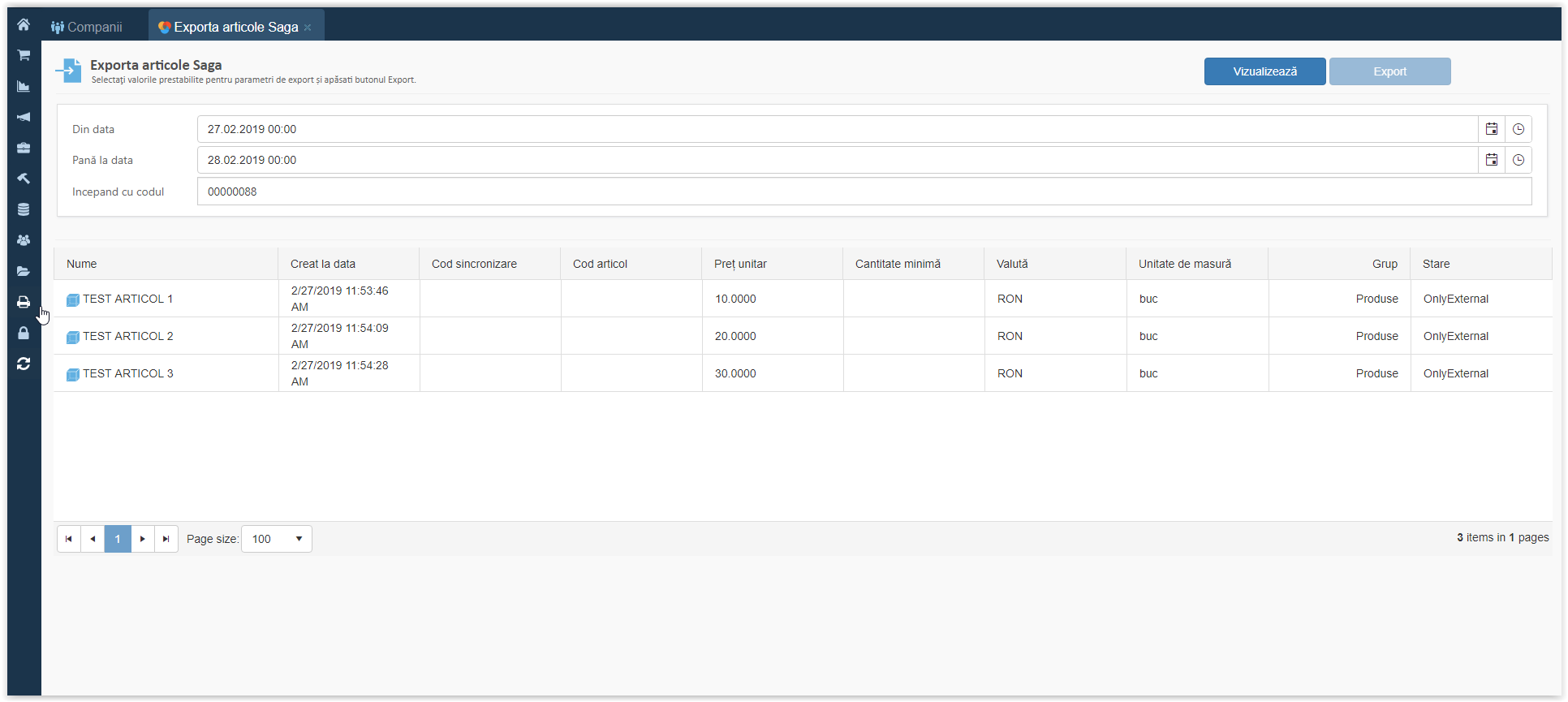Sort by the Nume column header

click(x=166, y=264)
